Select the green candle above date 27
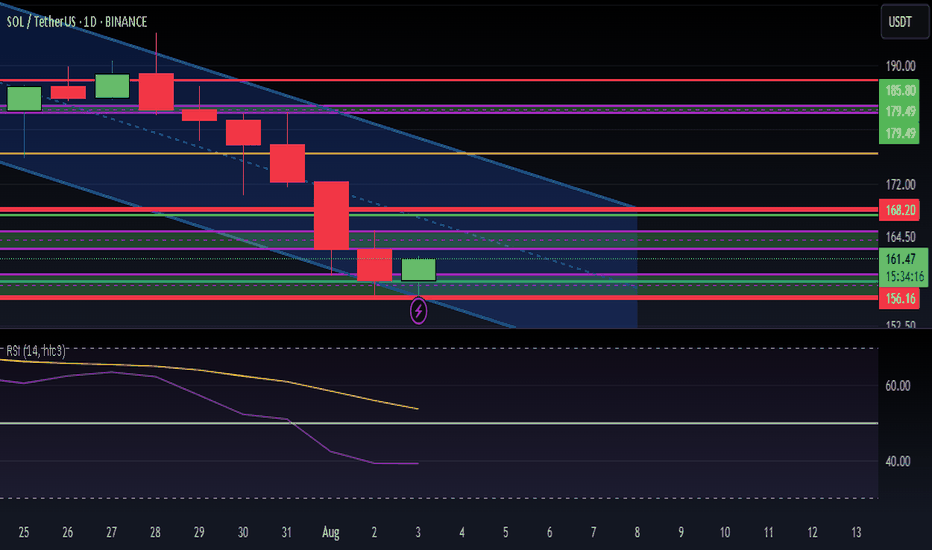Screen dimensions: 932x550 pyautogui.click(x=112, y=86)
